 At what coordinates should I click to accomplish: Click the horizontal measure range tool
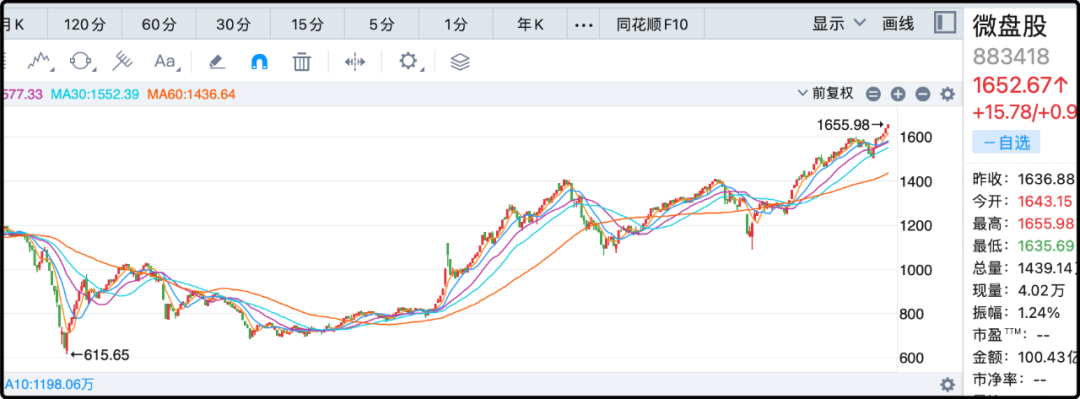(355, 62)
